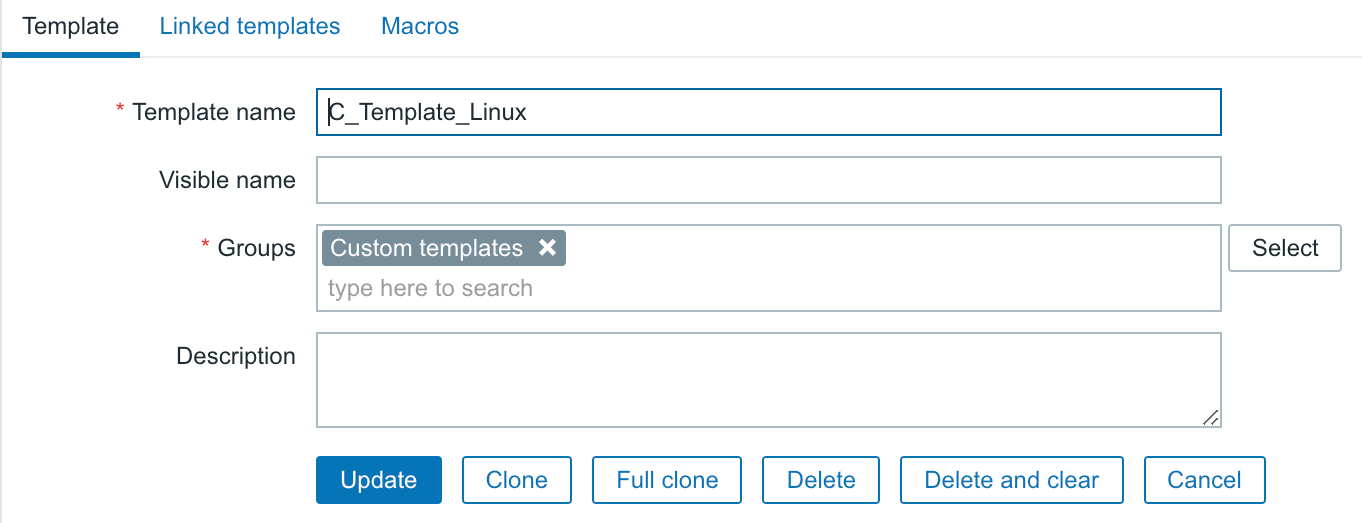Open the Groups Select dialog

[x=1285, y=248]
